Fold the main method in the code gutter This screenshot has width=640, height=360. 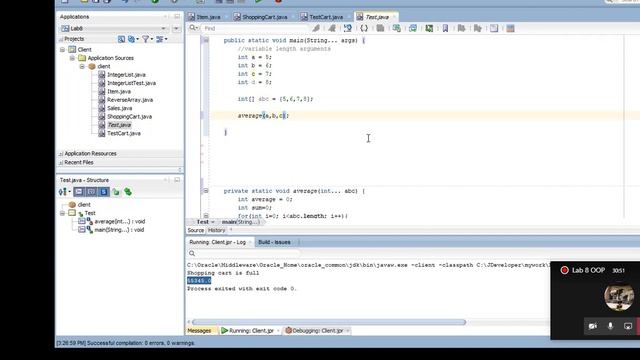(206, 40)
